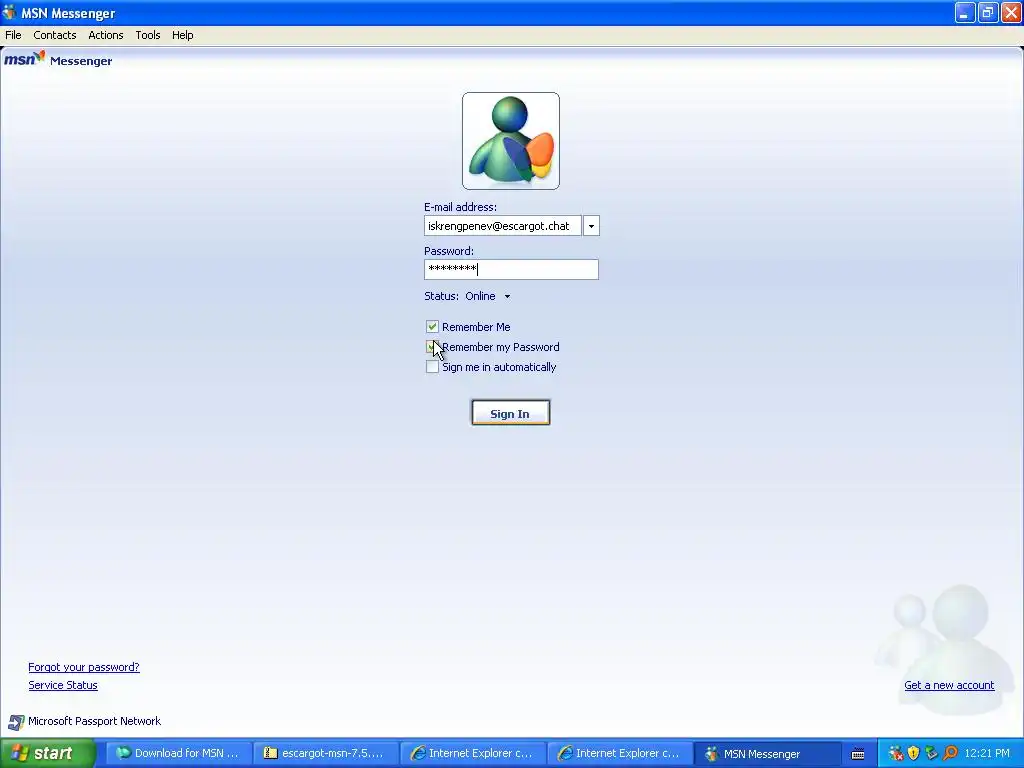Click the Sign In button
The image size is (1024, 768).
click(511, 413)
